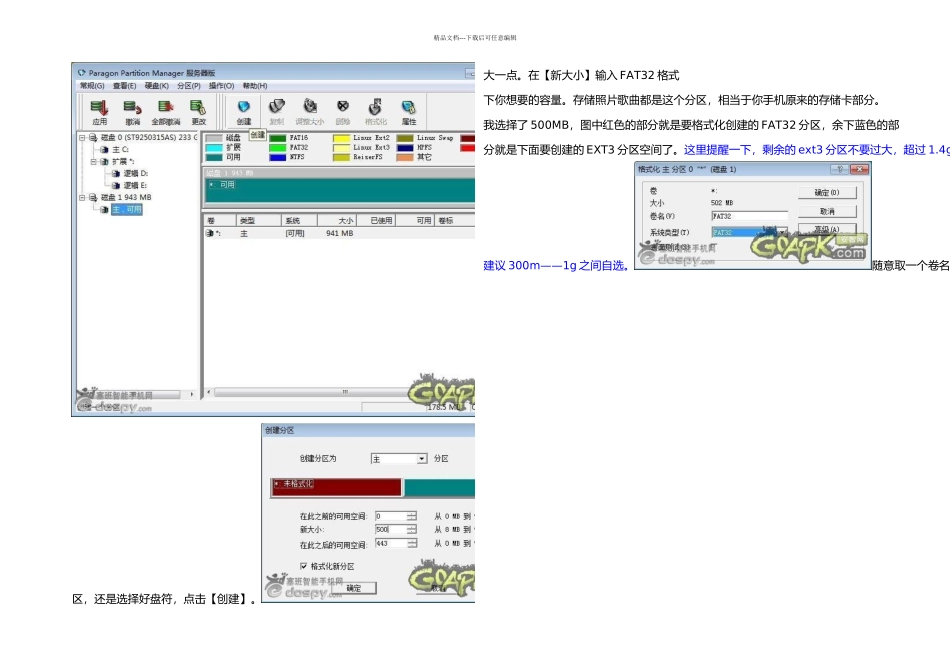
Task: Click the 更改 (Changes) toolbar icon
Action: 198,107
